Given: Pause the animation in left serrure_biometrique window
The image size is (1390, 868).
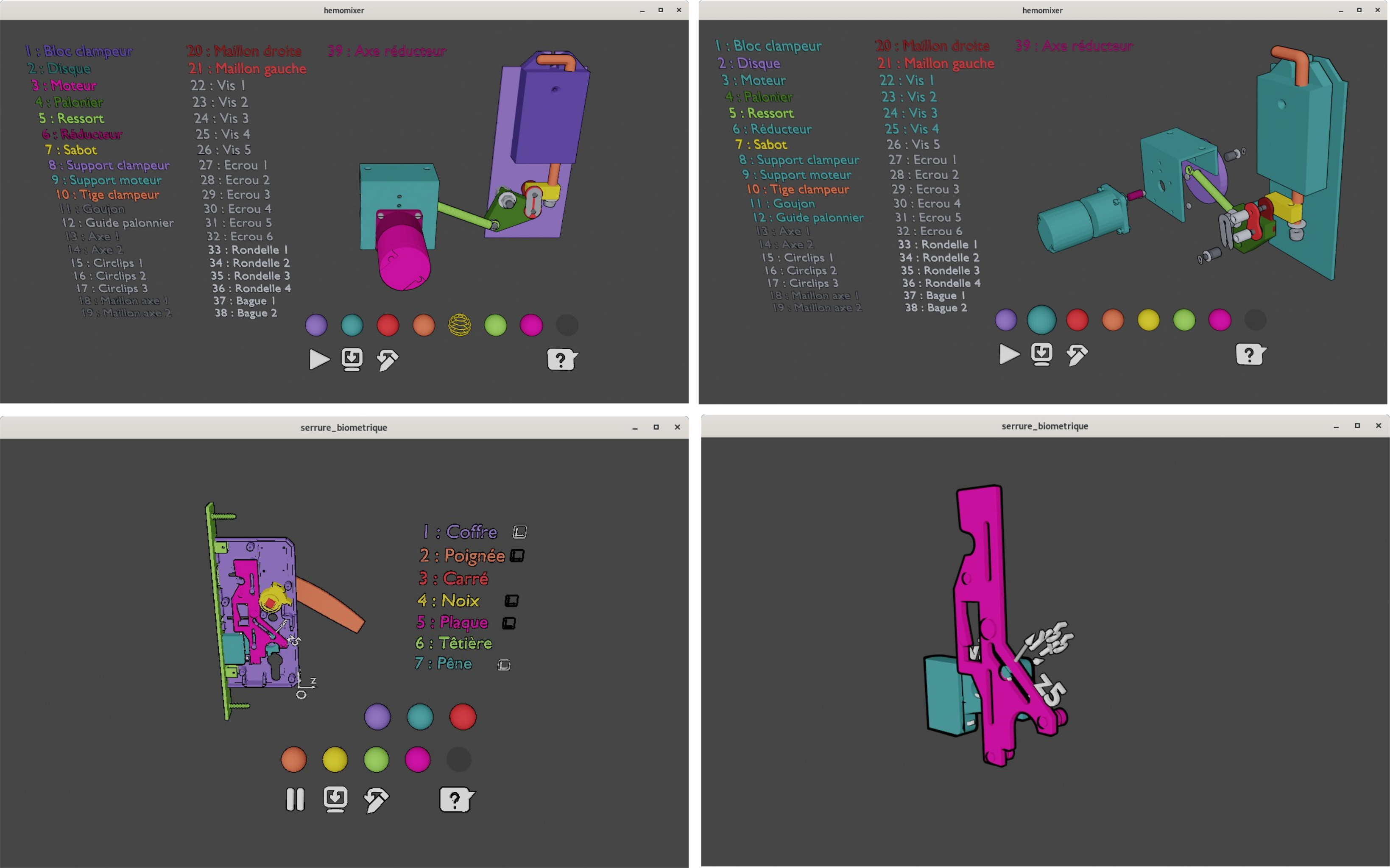Looking at the screenshot, I should pos(295,799).
